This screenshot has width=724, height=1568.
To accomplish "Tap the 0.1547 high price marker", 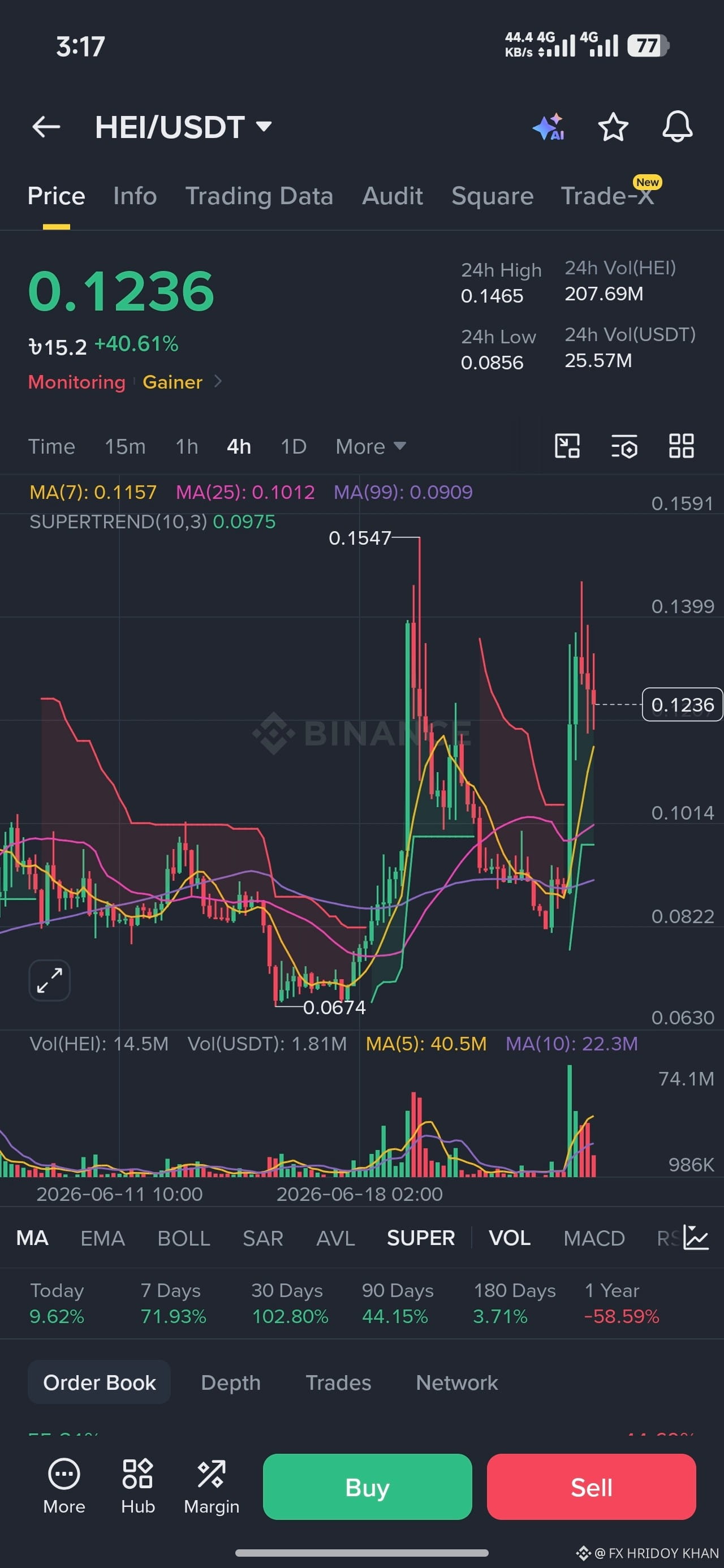I will pos(360,538).
